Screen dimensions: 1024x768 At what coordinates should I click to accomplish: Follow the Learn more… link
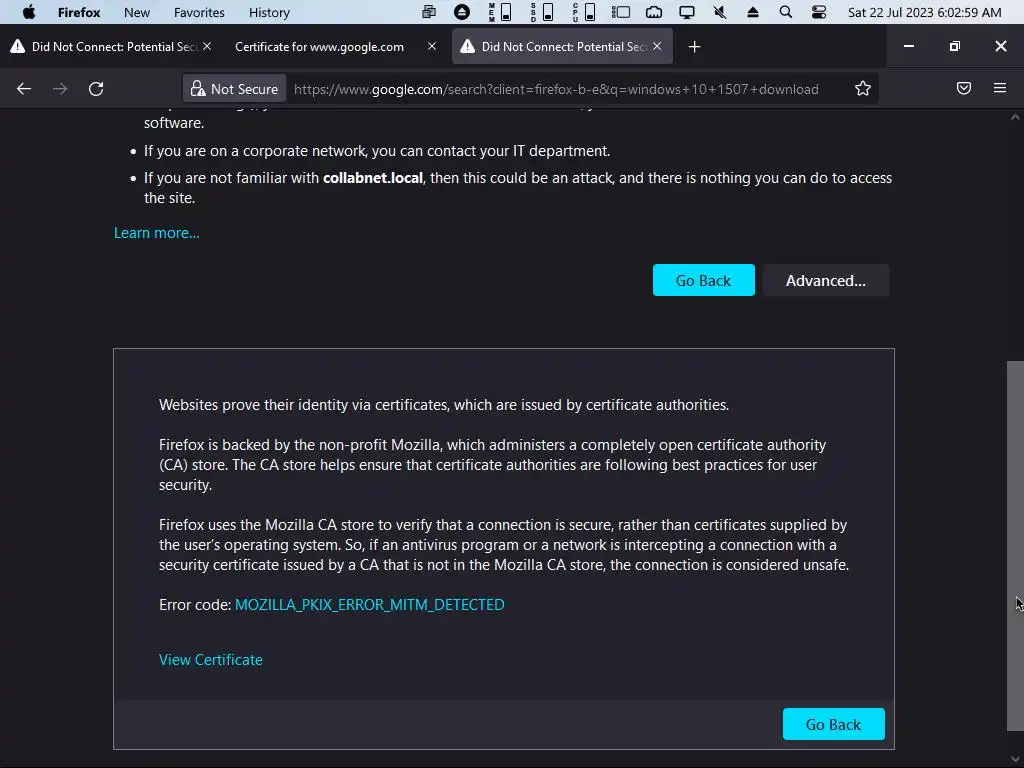pyautogui.click(x=157, y=233)
